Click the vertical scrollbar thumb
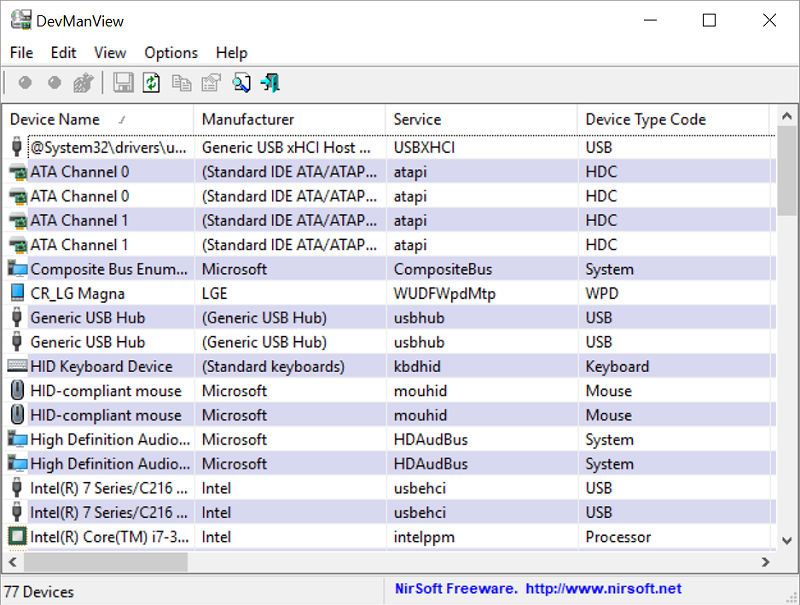The width and height of the screenshot is (800, 605). pos(787,172)
